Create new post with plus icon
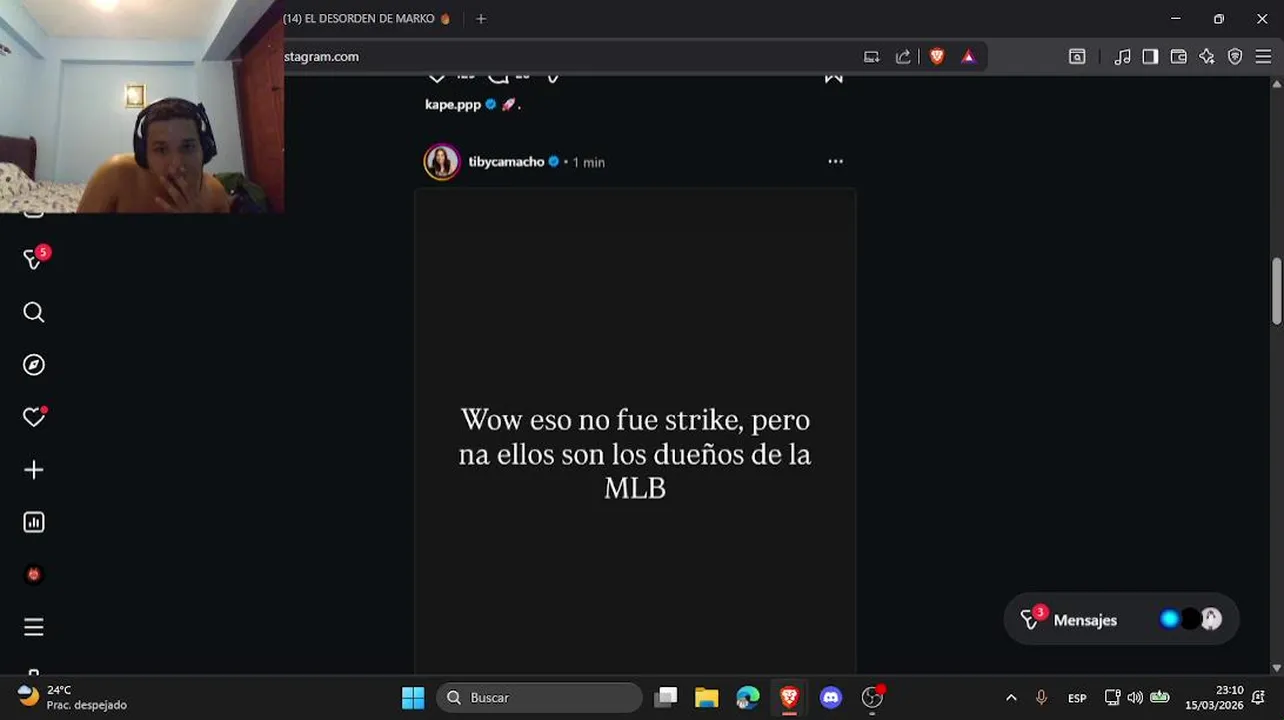The width and height of the screenshot is (1284, 720). point(34,470)
